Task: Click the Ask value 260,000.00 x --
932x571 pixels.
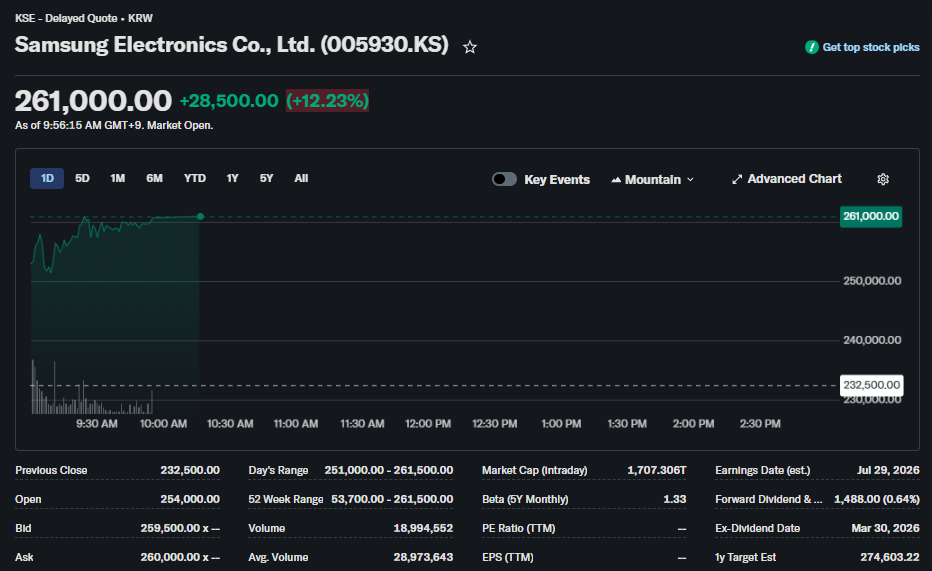Action: pyautogui.click(x=180, y=557)
